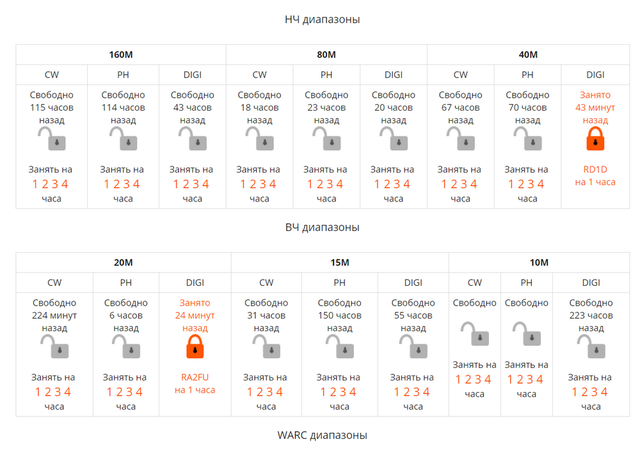640x449 pixels.
Task: Click callsign RD1D on 40M DIGI
Action: (595, 169)
